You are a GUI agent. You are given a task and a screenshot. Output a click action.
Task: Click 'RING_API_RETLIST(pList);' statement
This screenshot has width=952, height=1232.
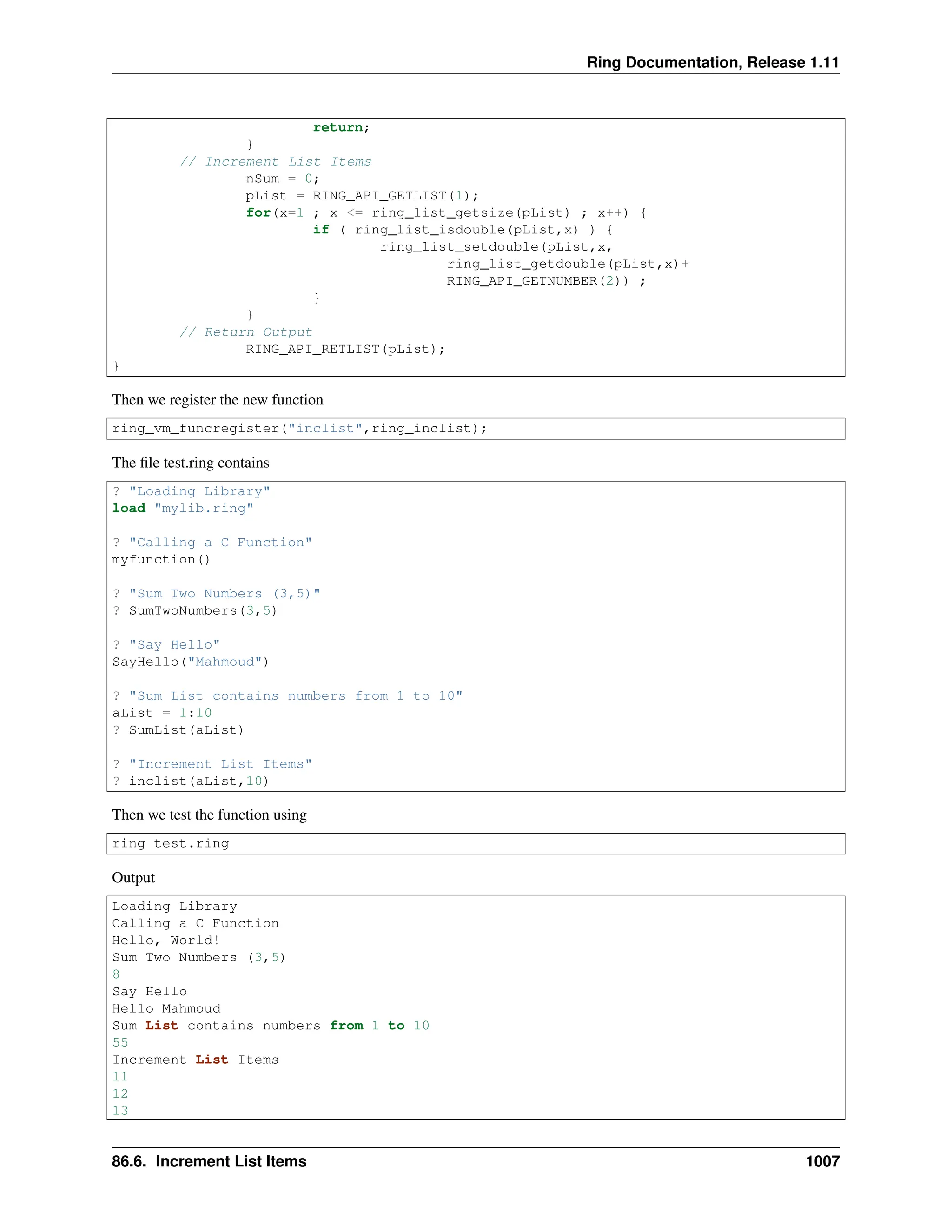(345, 349)
